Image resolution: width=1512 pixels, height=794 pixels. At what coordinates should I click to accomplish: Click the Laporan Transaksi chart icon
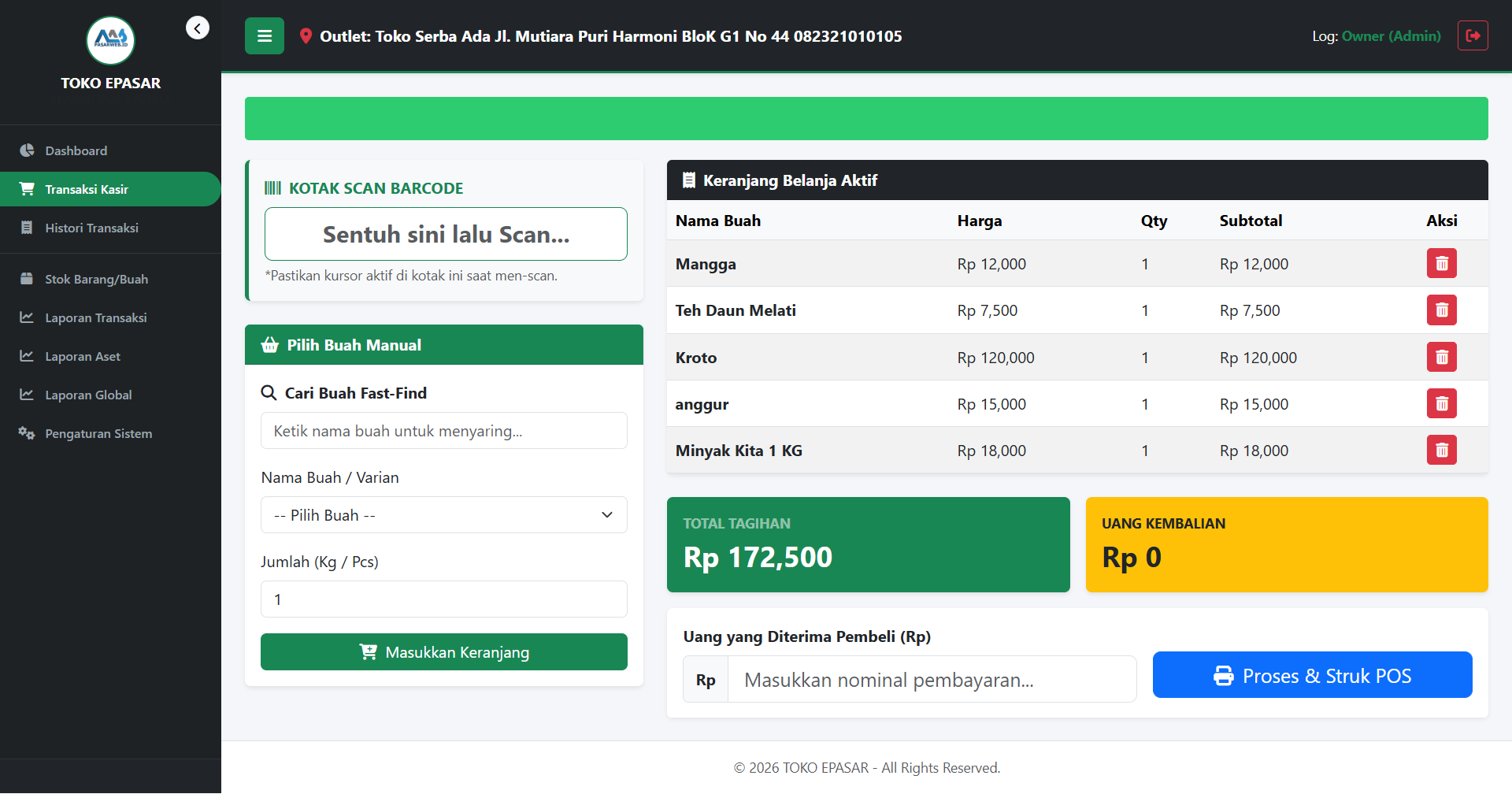[x=27, y=317]
